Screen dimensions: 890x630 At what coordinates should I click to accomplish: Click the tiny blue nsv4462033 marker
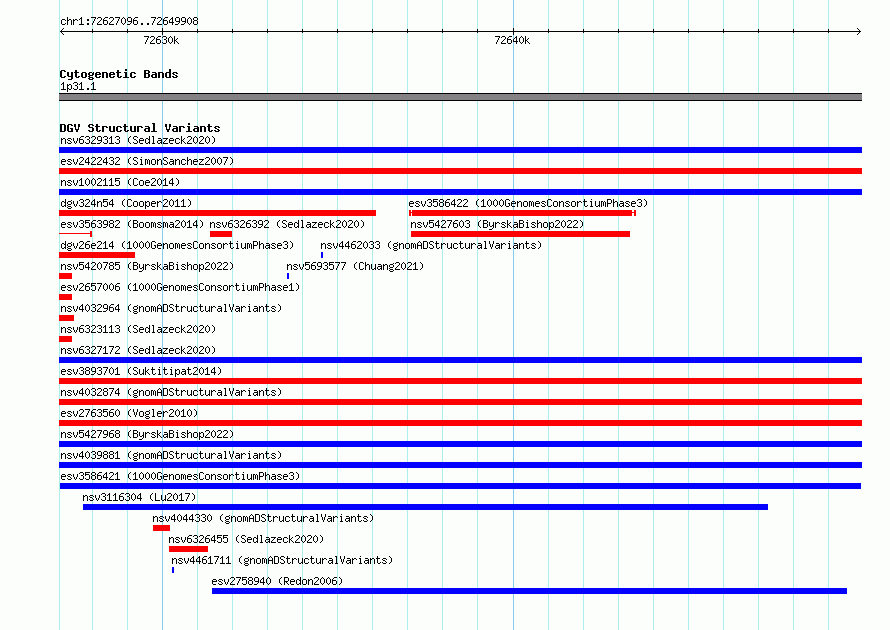pyautogui.click(x=322, y=255)
